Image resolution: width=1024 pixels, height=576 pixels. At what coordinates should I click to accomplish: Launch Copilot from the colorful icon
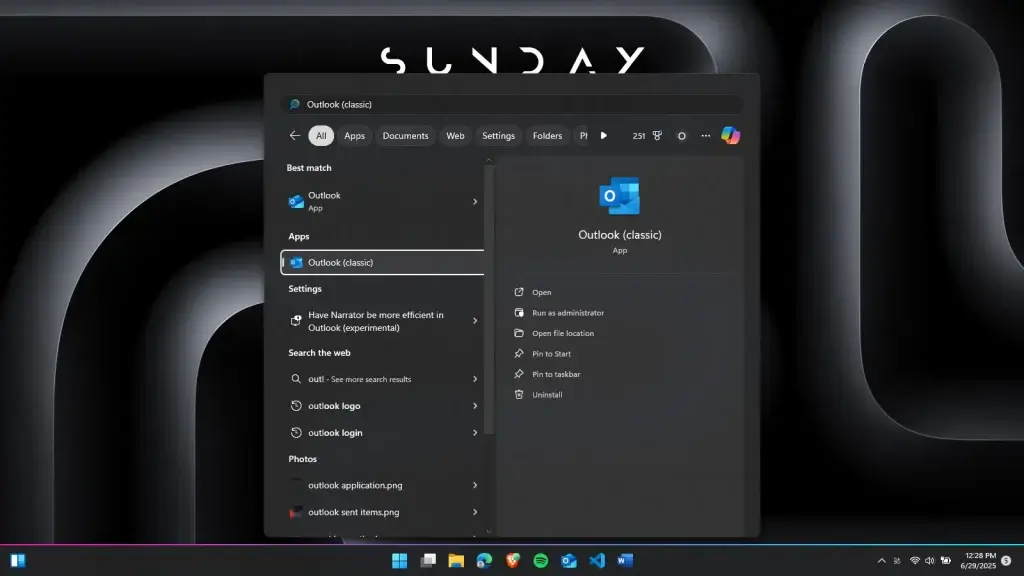point(730,135)
